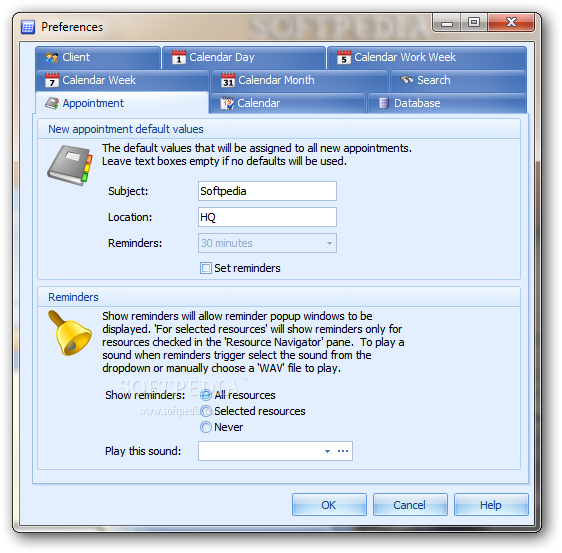Click the Preferences window title icon
Screen dimensions: 562x553
(x=28, y=27)
